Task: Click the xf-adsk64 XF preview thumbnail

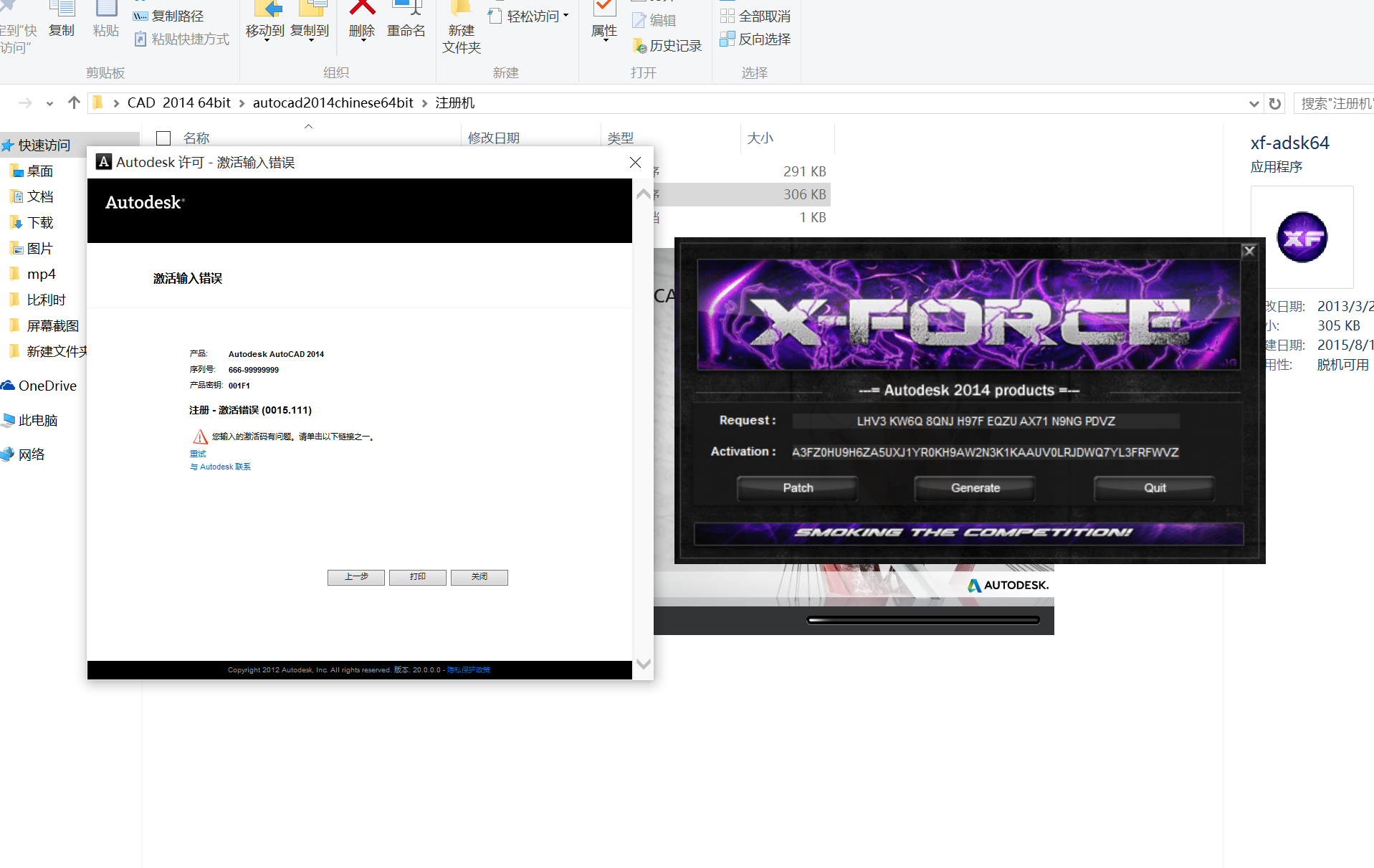Action: [1302, 237]
